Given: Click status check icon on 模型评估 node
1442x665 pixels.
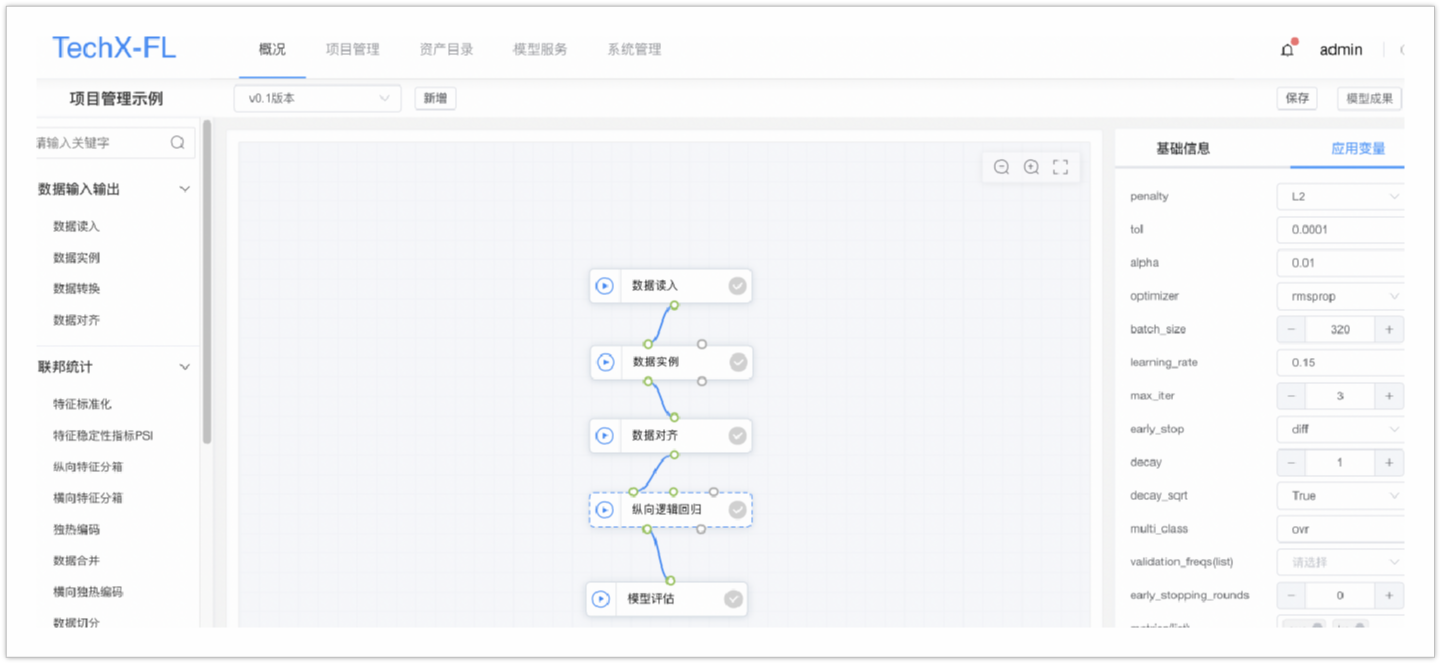Looking at the screenshot, I should (x=734, y=599).
